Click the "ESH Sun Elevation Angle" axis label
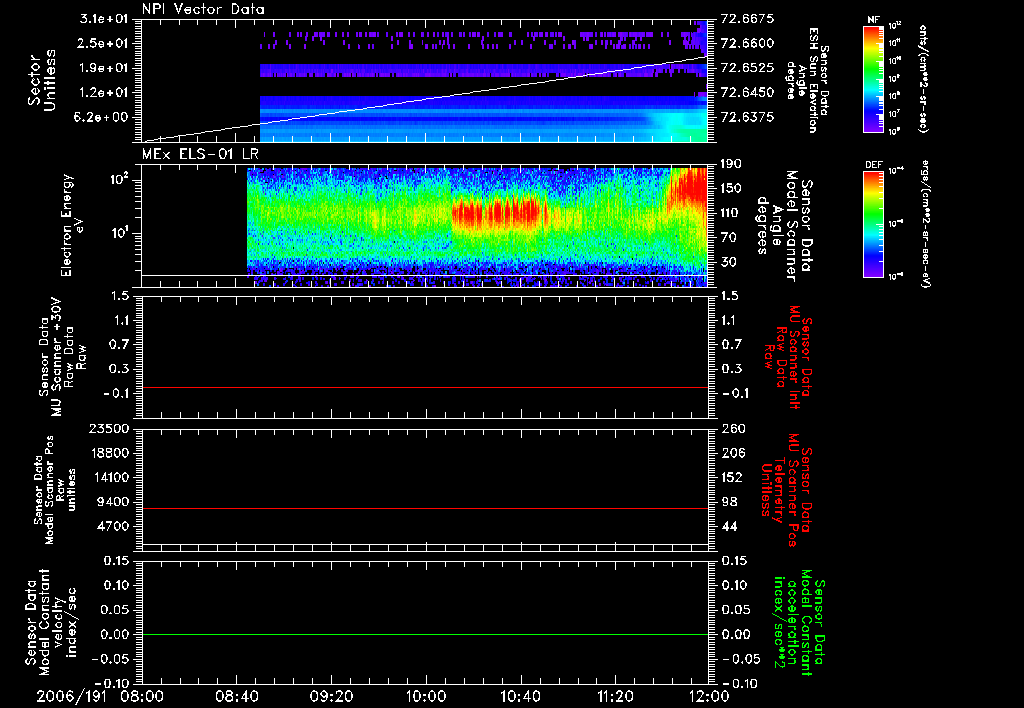The height and width of the screenshot is (708, 1024). (x=807, y=80)
